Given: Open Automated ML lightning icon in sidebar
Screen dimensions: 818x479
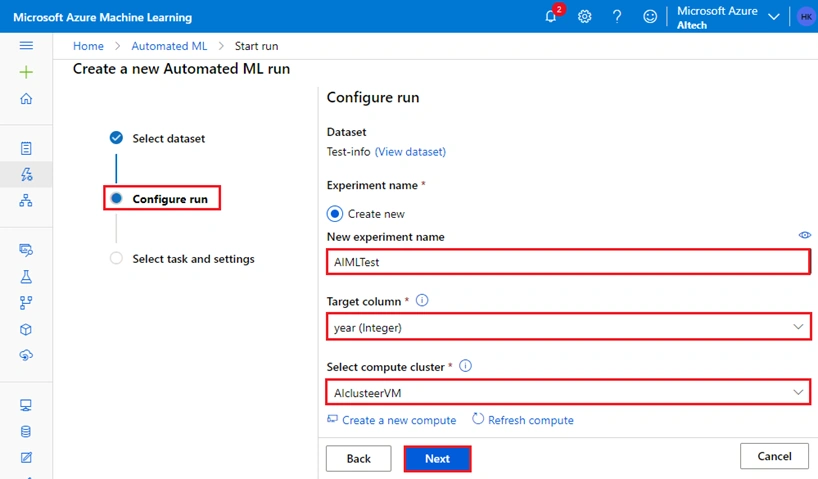Looking at the screenshot, I should [x=26, y=174].
